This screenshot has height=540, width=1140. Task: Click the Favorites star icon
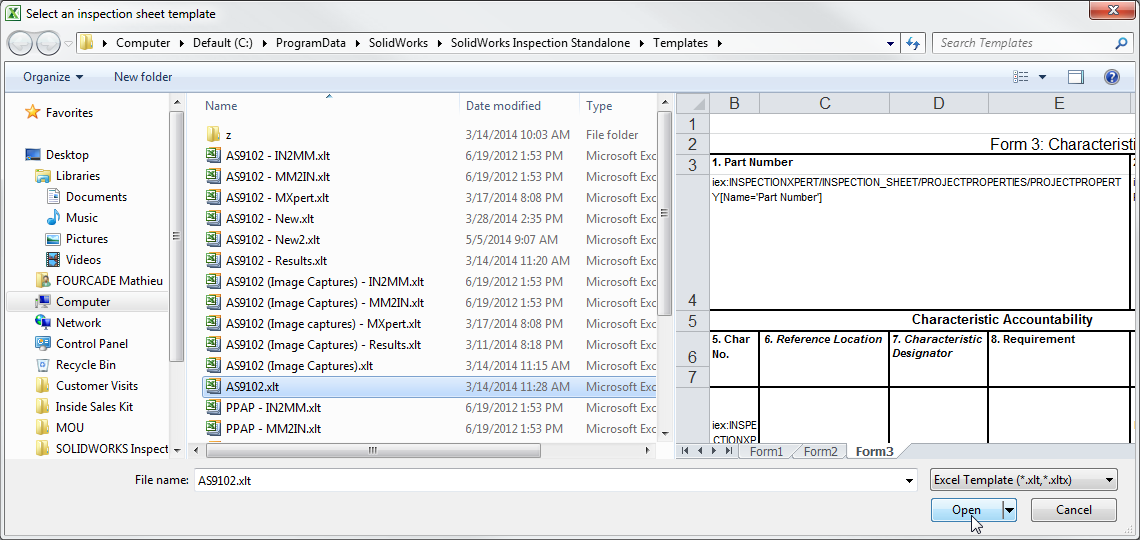click(32, 113)
